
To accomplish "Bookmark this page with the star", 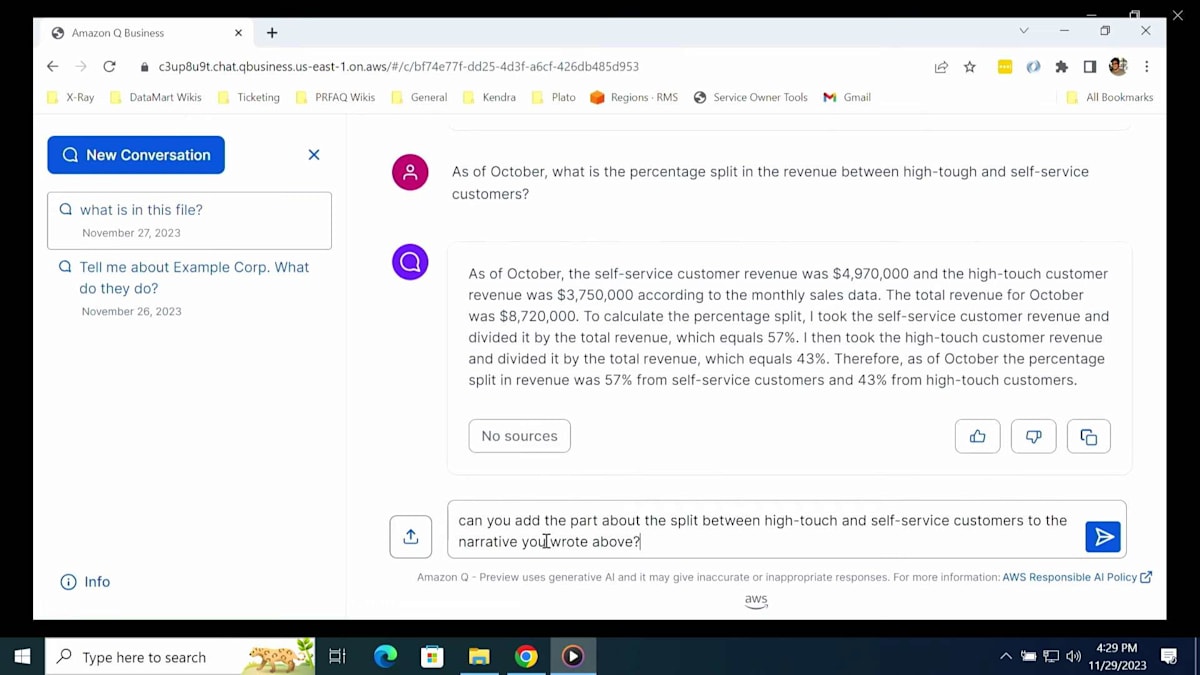I will click(969, 67).
